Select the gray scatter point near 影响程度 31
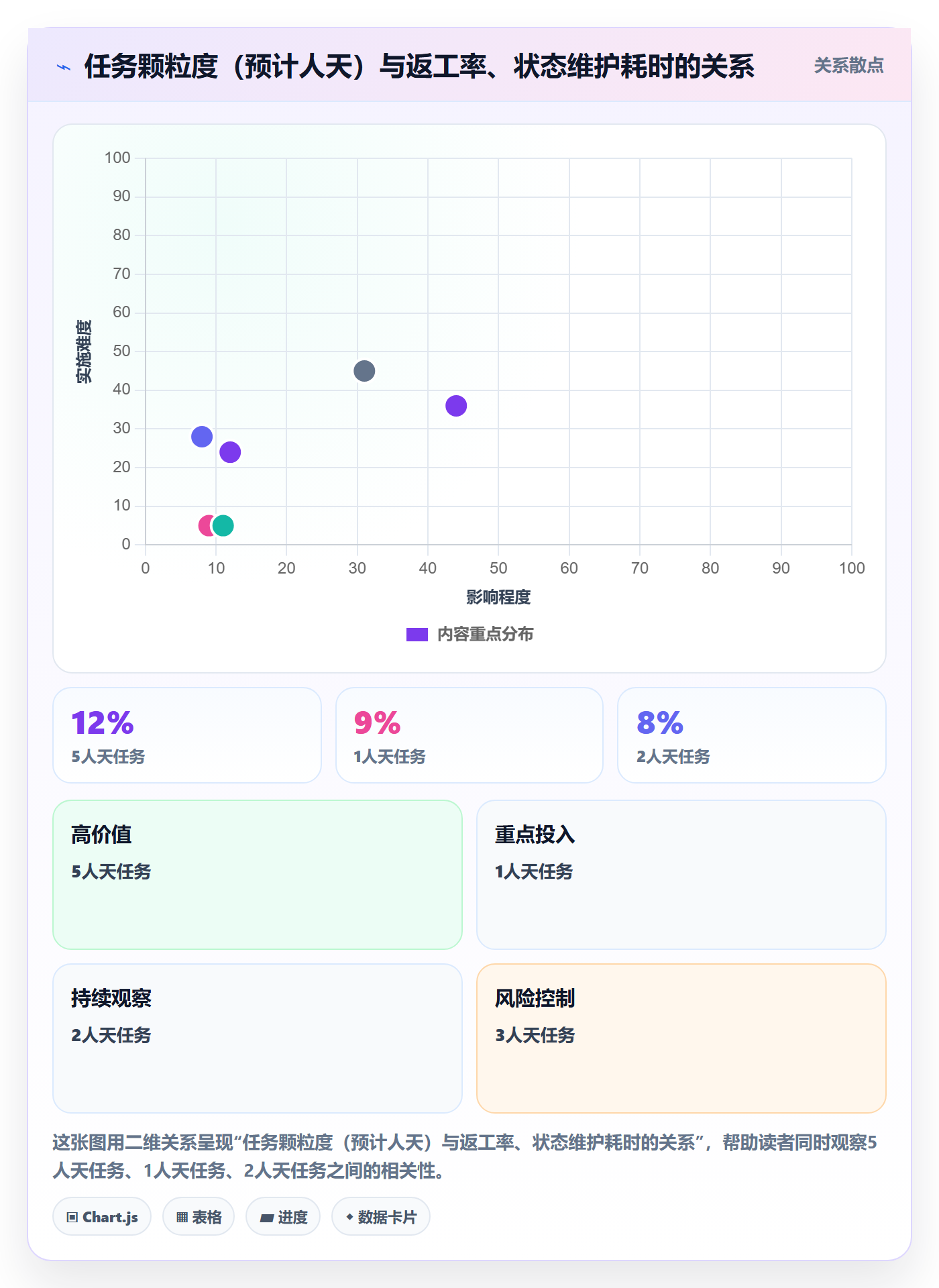The width and height of the screenshot is (939, 1288). click(x=364, y=371)
